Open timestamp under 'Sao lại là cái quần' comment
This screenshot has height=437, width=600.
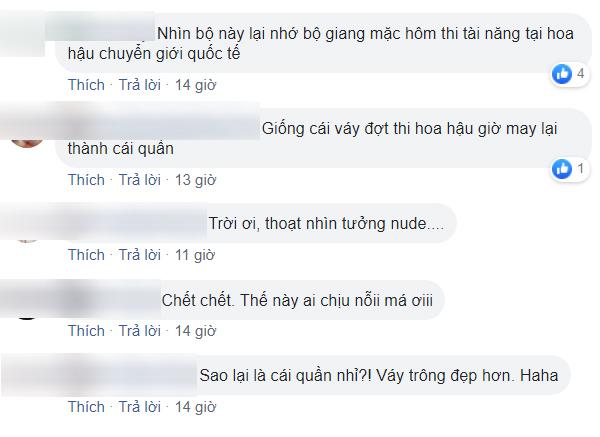coord(195,407)
